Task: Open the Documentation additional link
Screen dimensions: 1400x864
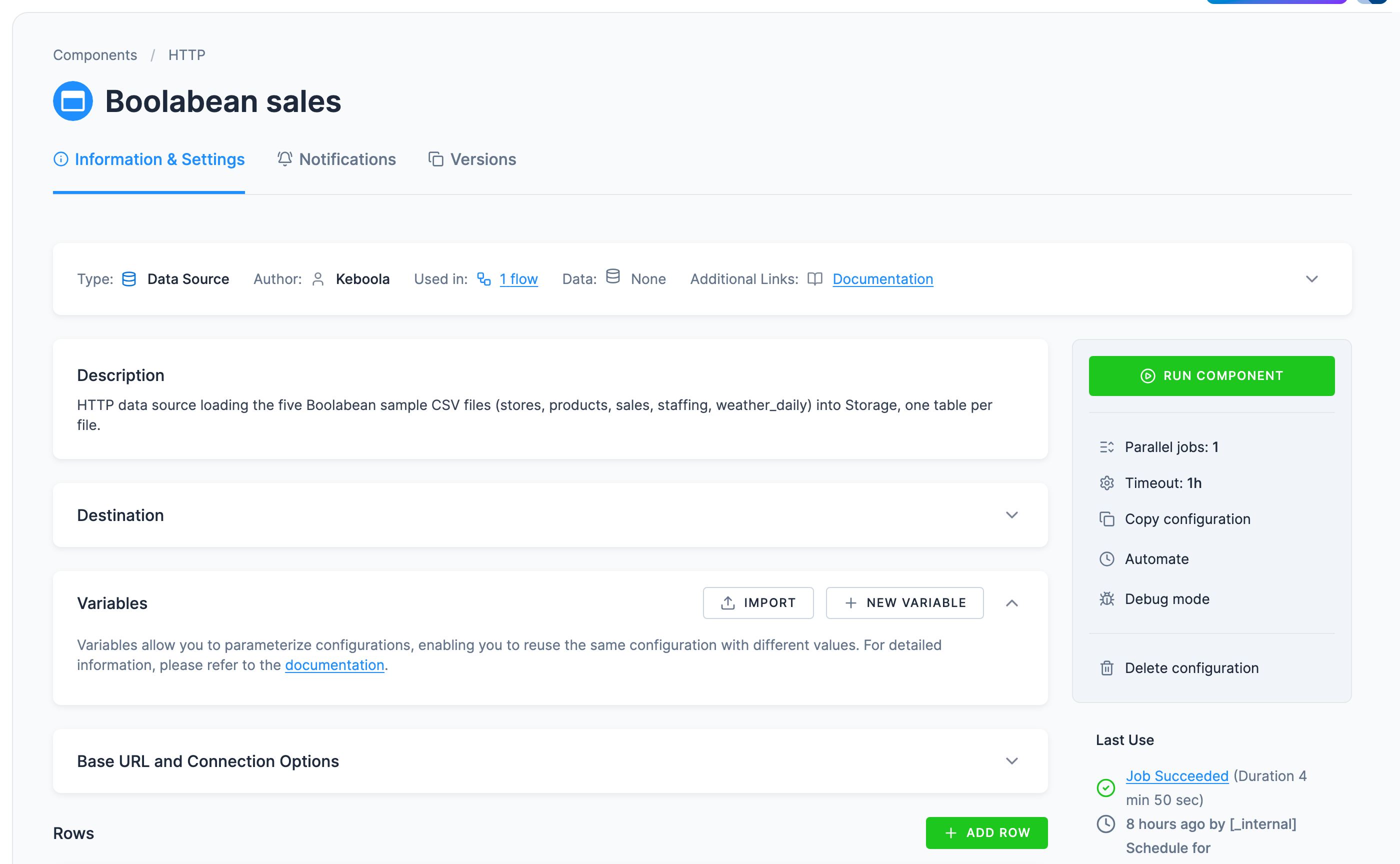Action: point(883,279)
